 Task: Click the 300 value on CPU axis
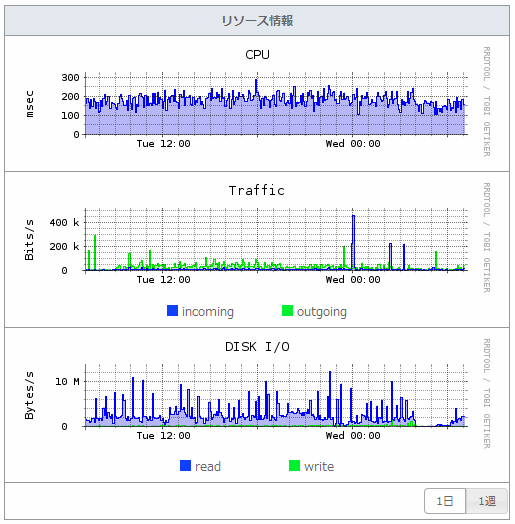point(70,78)
